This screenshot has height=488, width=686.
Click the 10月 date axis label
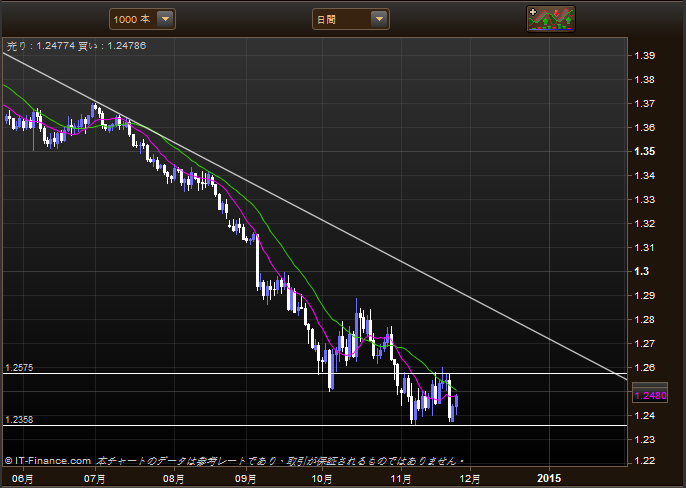322,479
